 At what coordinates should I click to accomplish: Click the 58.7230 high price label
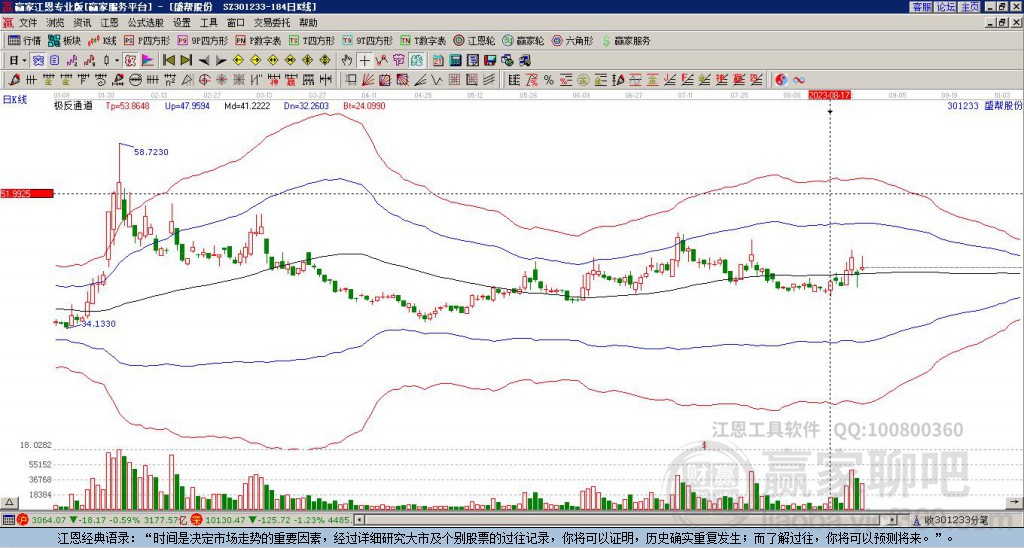pyautogui.click(x=151, y=152)
